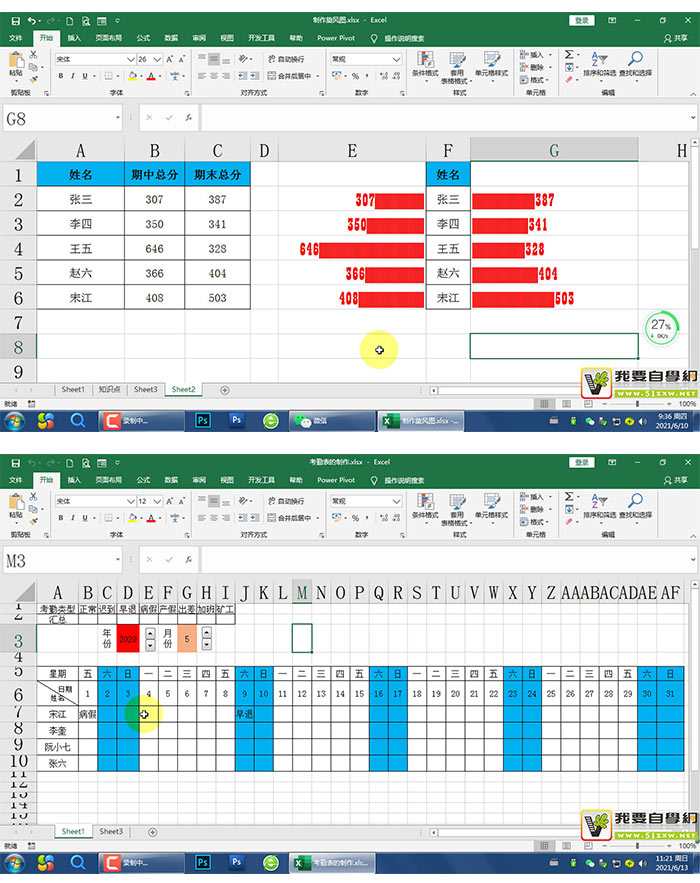Click Undo arrow in top Excel window

[32, 21]
